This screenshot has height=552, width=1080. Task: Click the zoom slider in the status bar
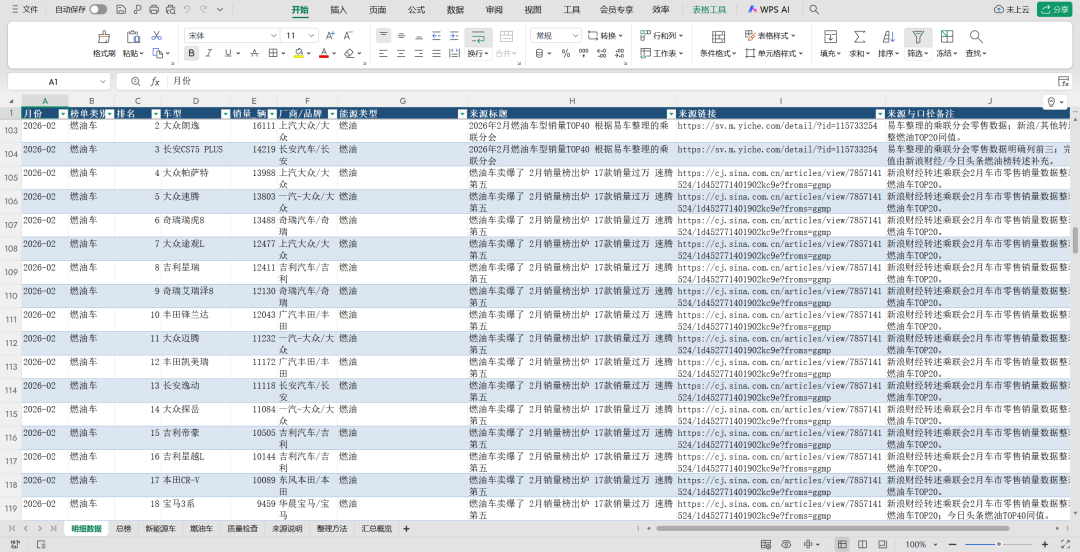coord(999,544)
